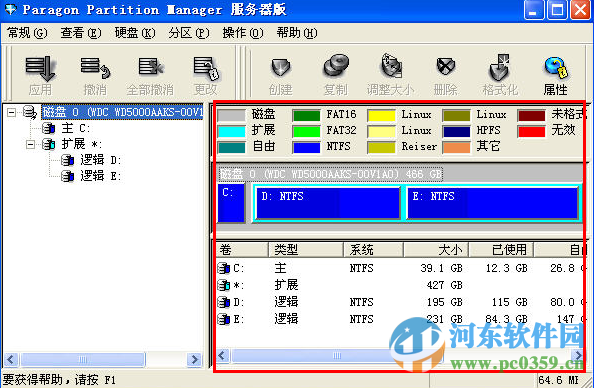Sort by the 大小 column header
594x388 pixels.
[436, 250]
